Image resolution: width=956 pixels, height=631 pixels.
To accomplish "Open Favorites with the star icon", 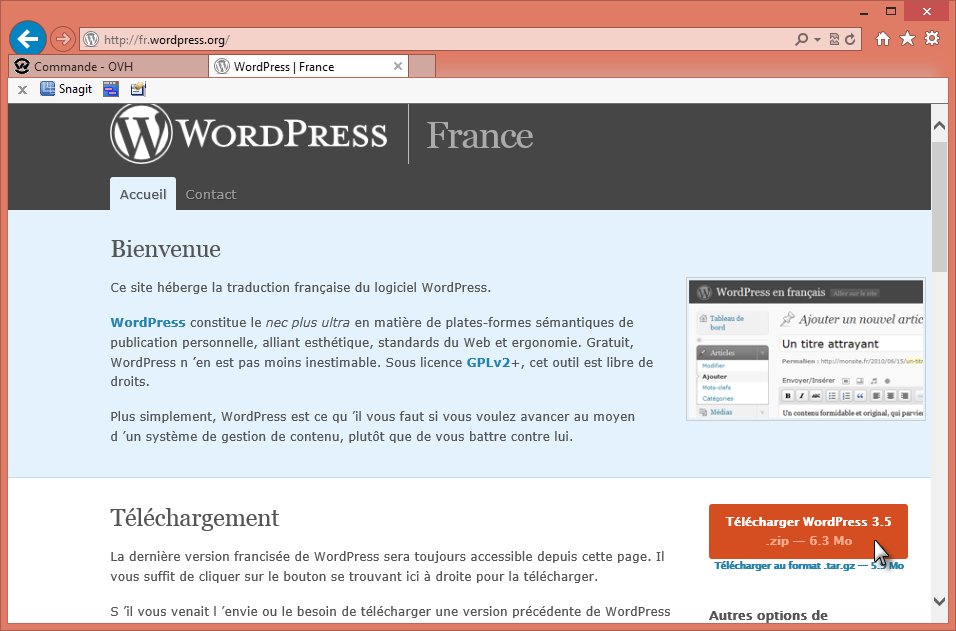I will tap(907, 39).
